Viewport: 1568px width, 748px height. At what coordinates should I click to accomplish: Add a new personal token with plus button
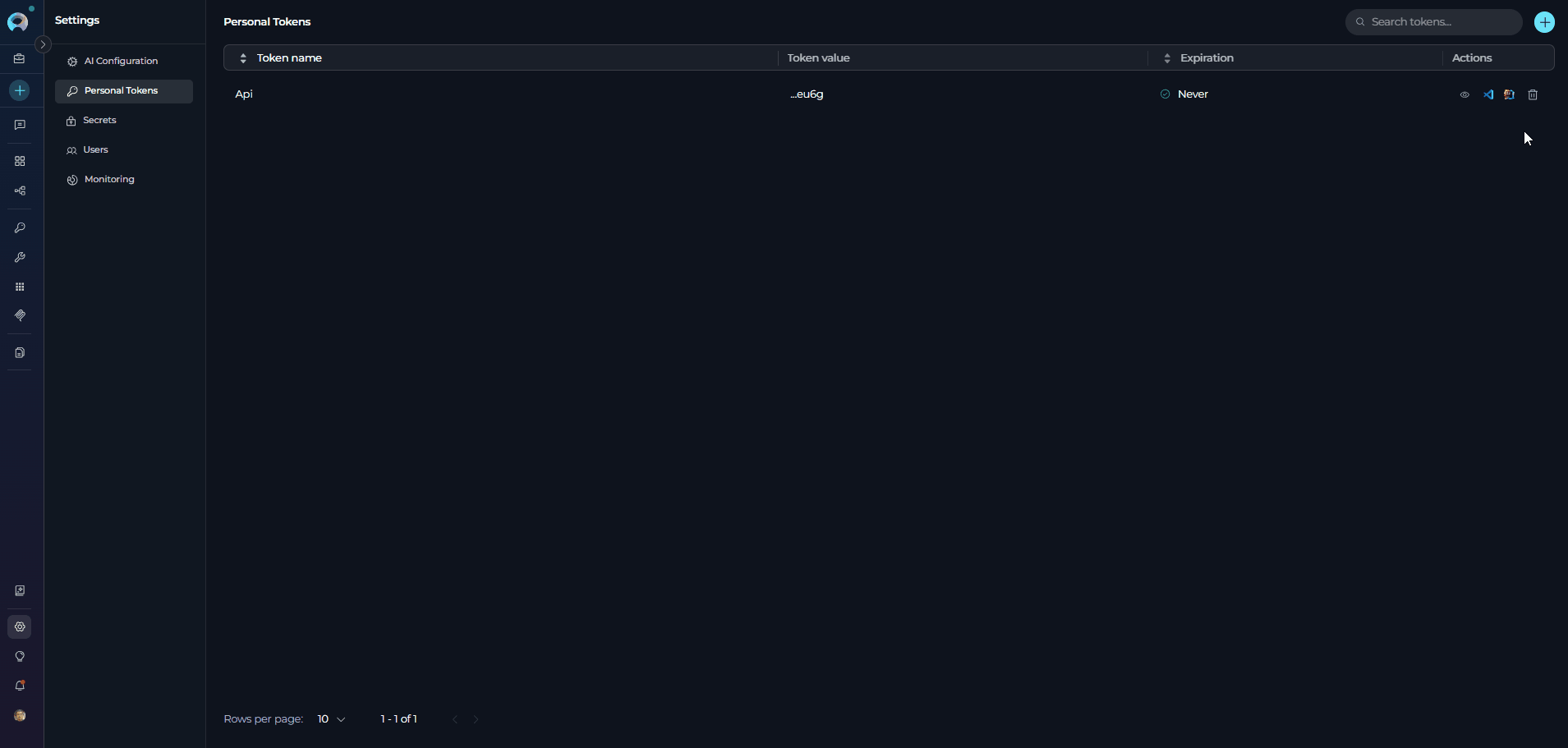1544,22
